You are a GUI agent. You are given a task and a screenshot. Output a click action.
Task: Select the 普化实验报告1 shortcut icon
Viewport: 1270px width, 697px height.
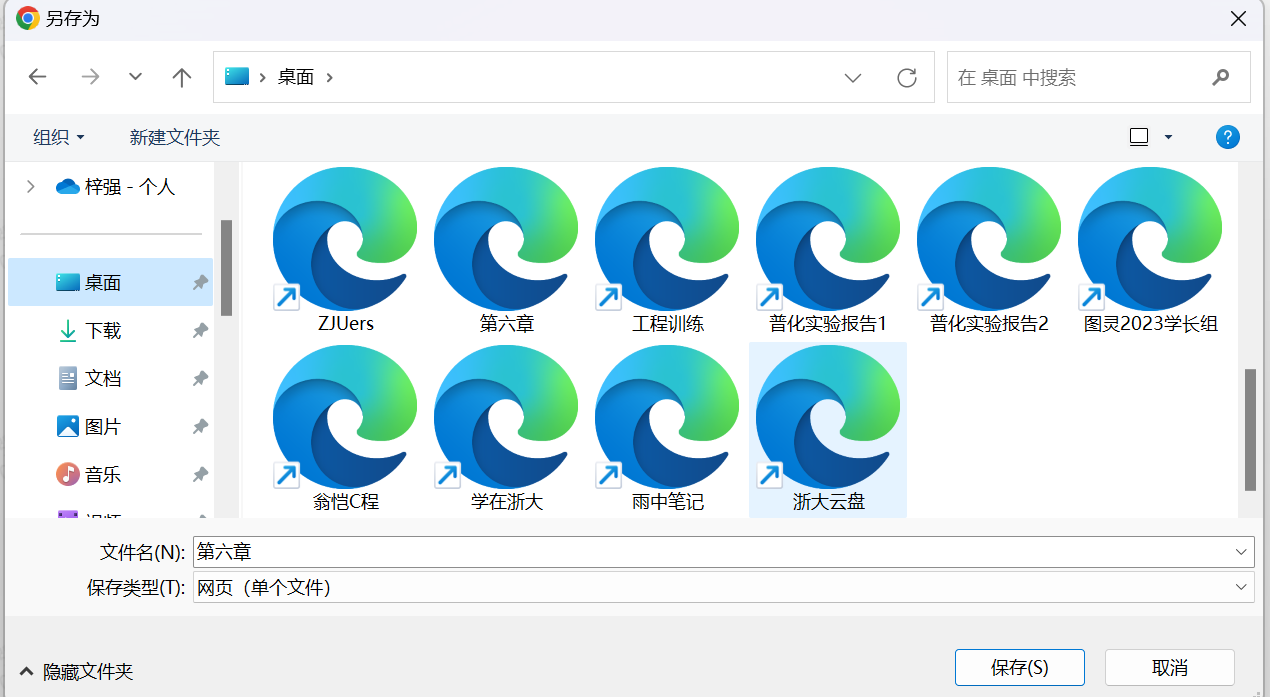coord(828,240)
